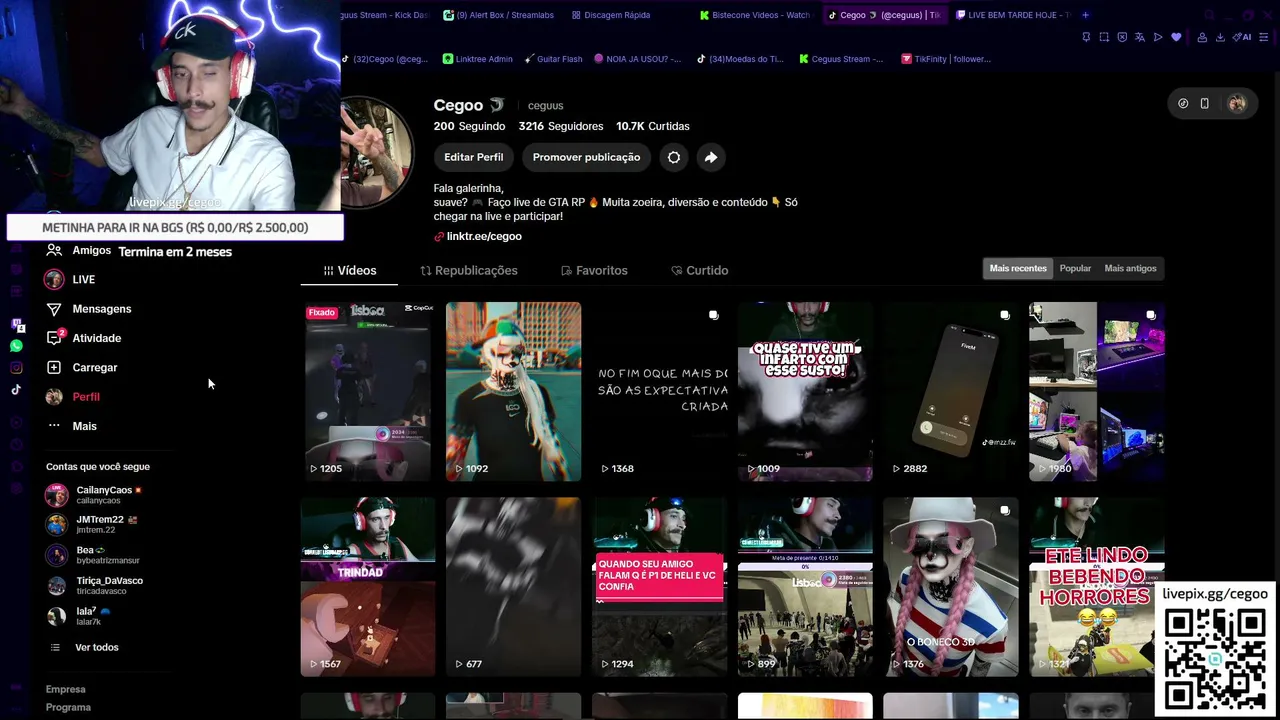The height and width of the screenshot is (720, 1280).
Task: Sort videos by Mais recentes
Action: point(1018,268)
